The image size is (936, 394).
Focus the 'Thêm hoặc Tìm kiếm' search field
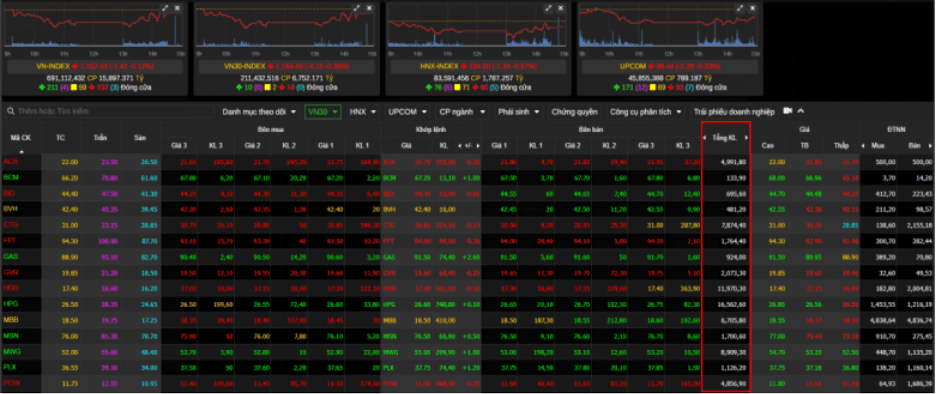click(108, 112)
